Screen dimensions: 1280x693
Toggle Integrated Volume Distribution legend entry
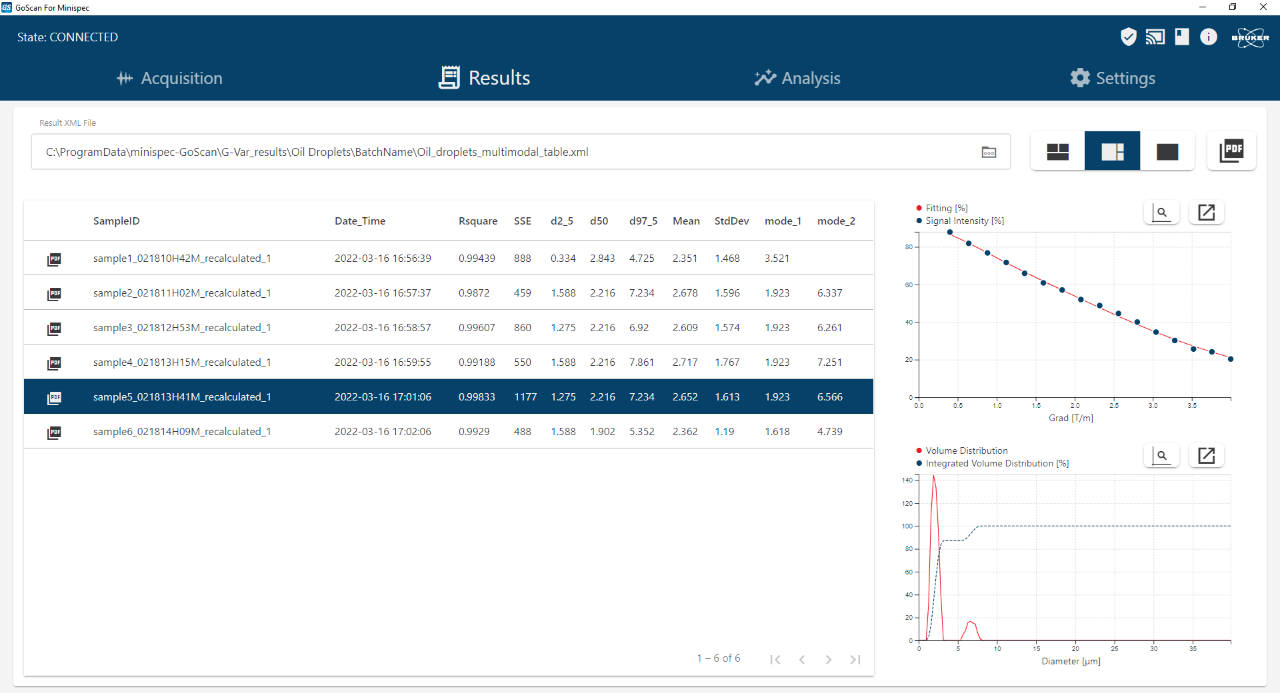pyautogui.click(x=996, y=463)
